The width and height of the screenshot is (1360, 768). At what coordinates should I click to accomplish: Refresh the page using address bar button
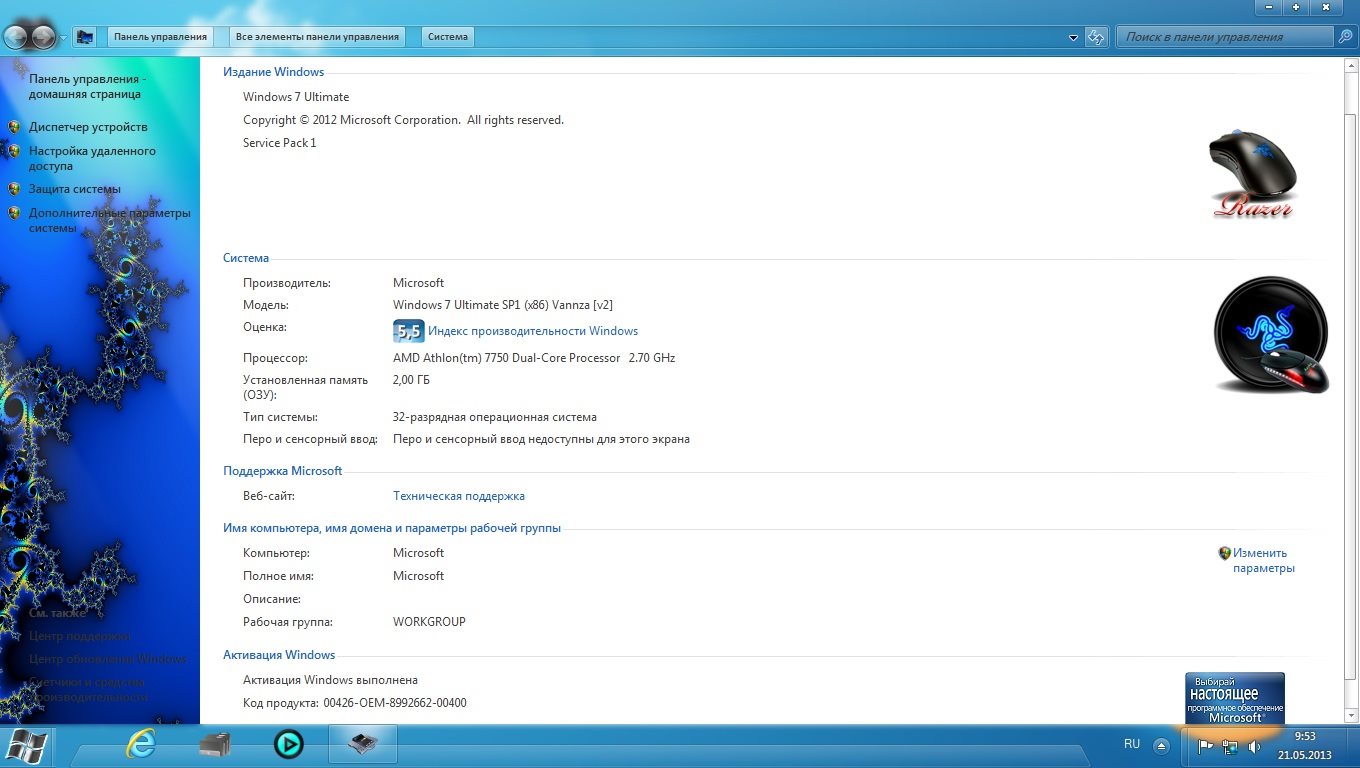coord(1097,37)
